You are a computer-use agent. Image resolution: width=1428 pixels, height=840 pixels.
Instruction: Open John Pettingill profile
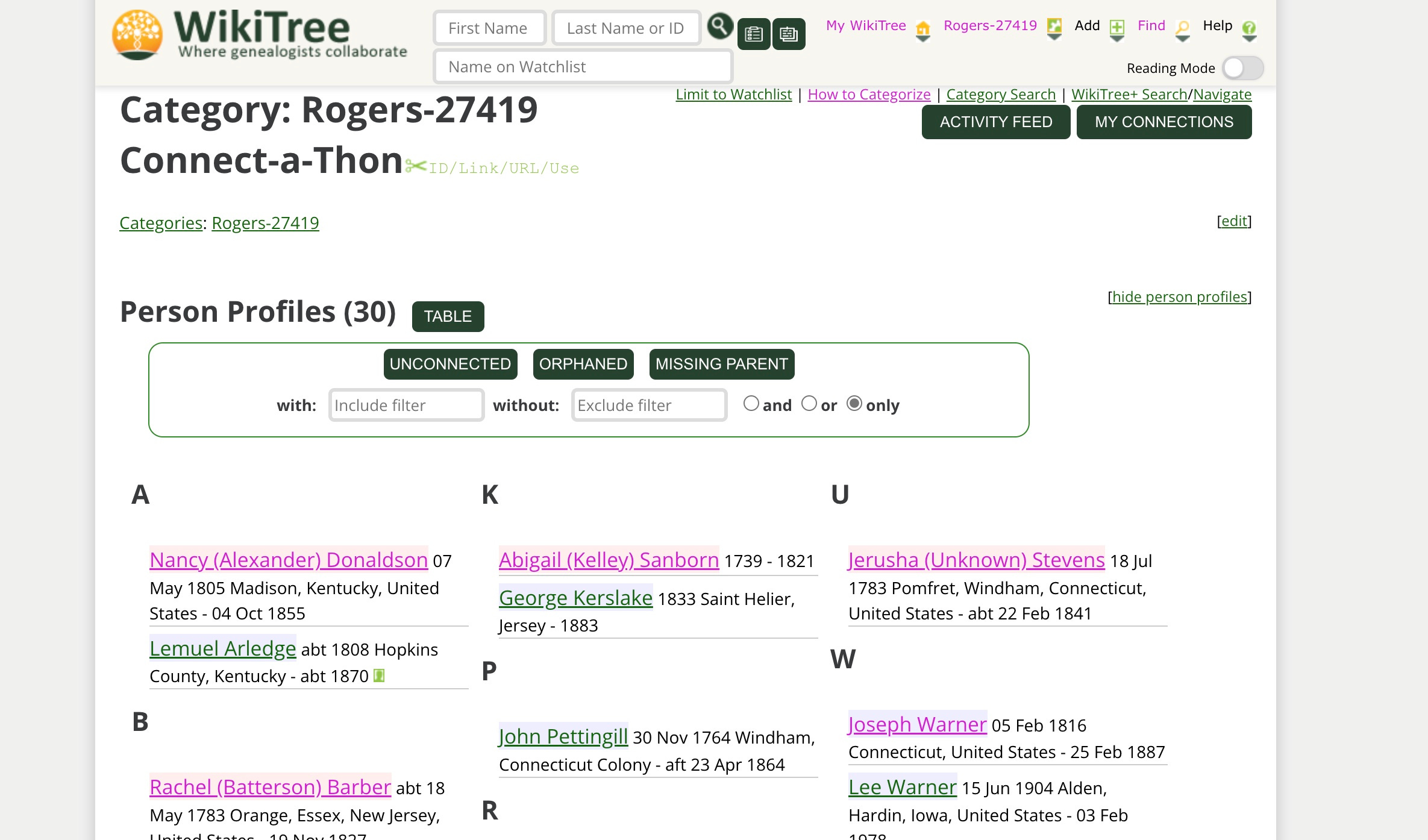click(563, 736)
